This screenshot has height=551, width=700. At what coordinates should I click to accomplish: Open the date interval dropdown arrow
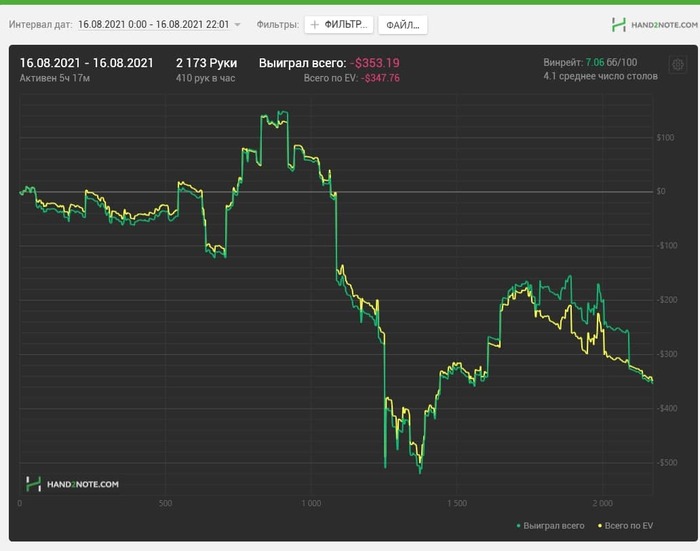(238, 25)
